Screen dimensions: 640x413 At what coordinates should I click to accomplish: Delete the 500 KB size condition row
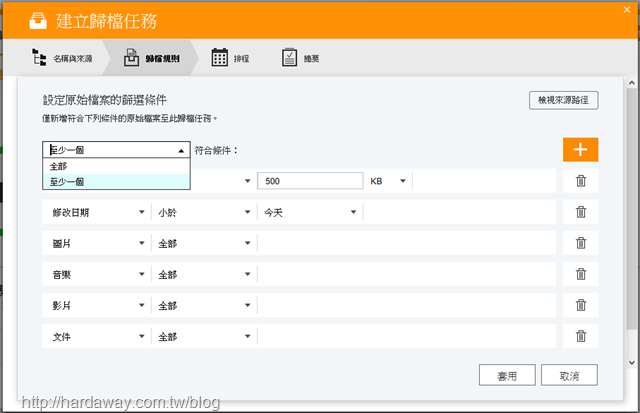click(x=580, y=181)
